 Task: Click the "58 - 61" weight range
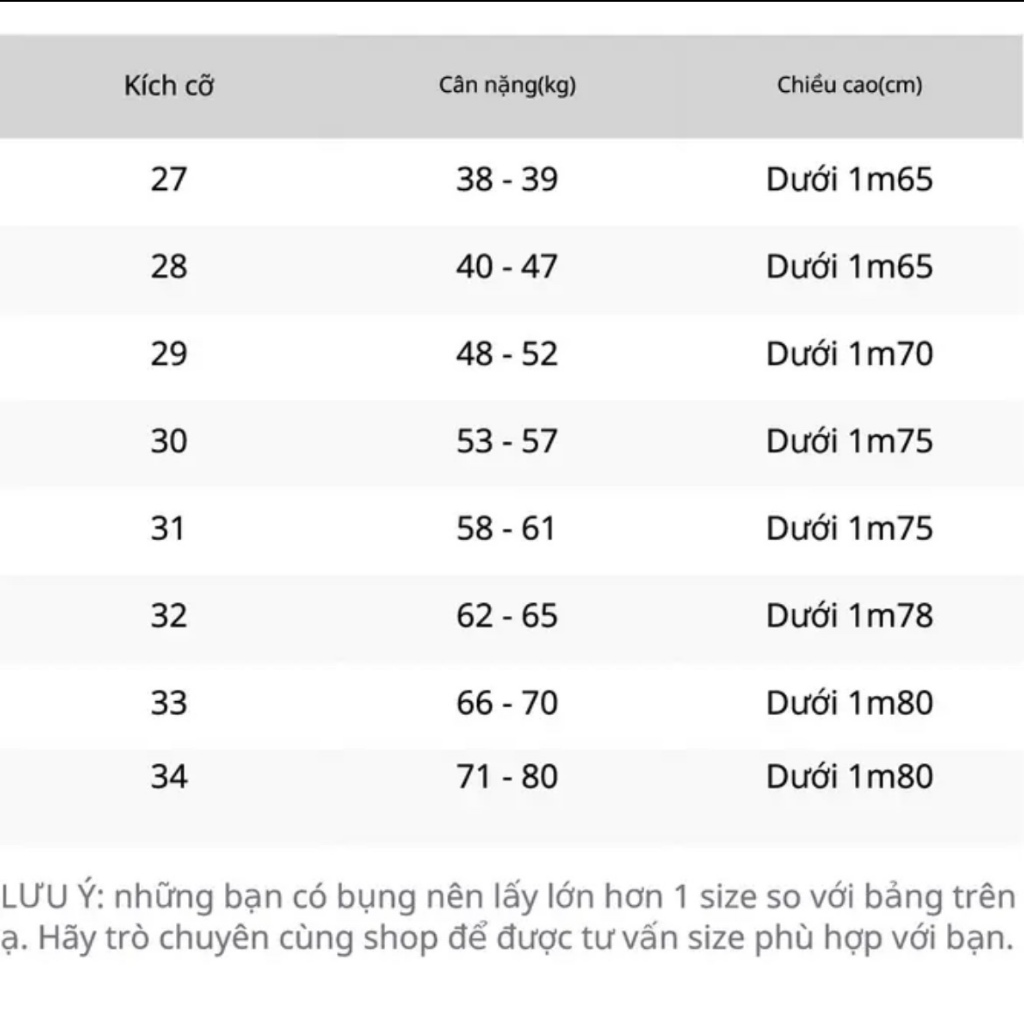click(x=507, y=528)
